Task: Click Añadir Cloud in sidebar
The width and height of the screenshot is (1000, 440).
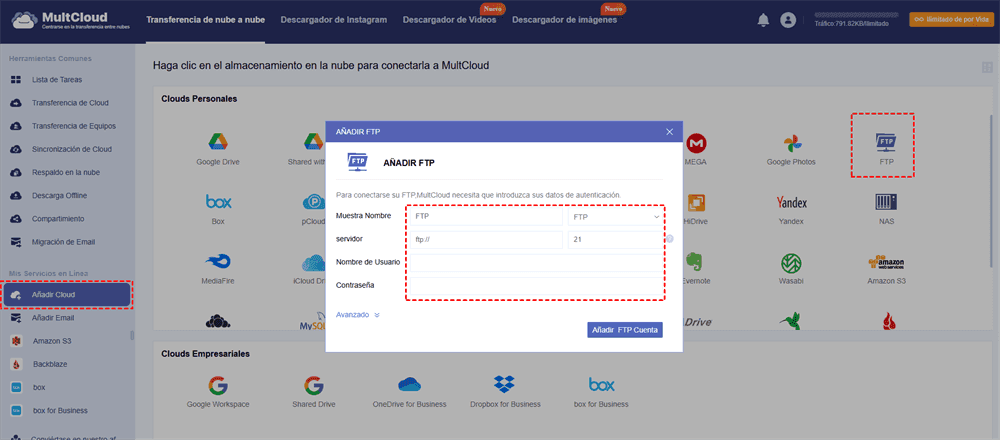Action: [67, 295]
